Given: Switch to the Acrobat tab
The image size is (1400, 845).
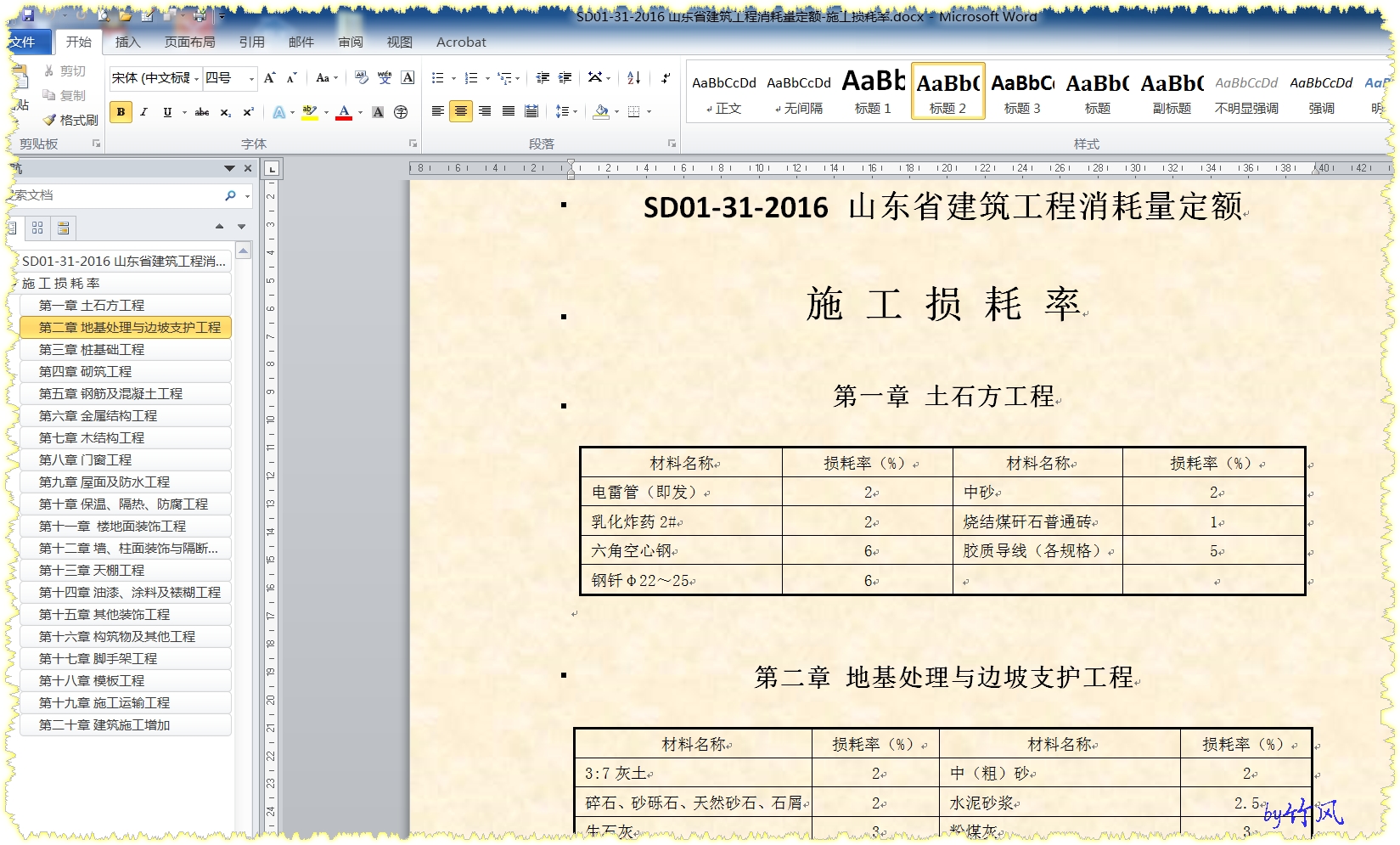Looking at the screenshot, I should click(461, 42).
